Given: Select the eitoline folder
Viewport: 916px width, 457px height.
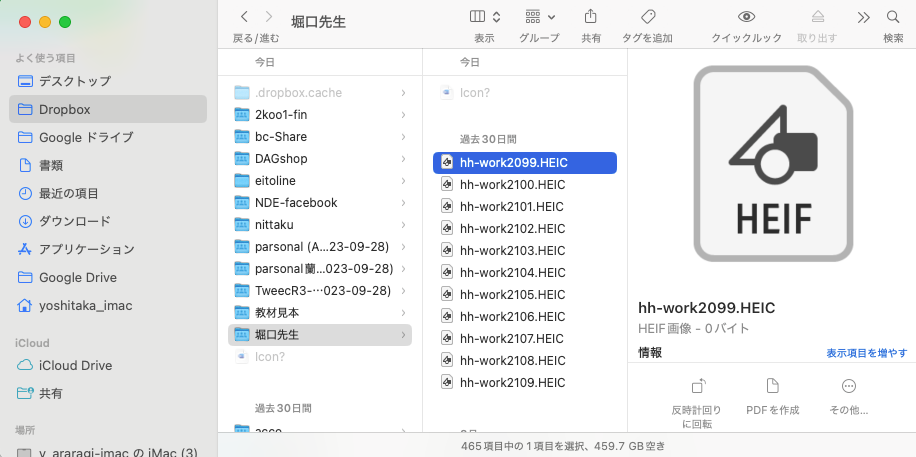Looking at the screenshot, I should point(320,181).
